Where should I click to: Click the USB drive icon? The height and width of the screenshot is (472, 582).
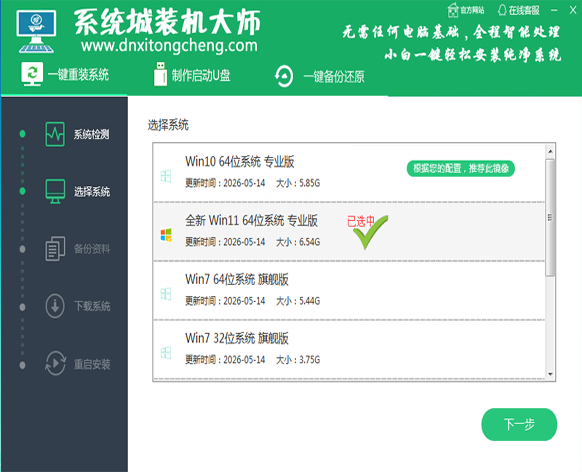coord(160,74)
